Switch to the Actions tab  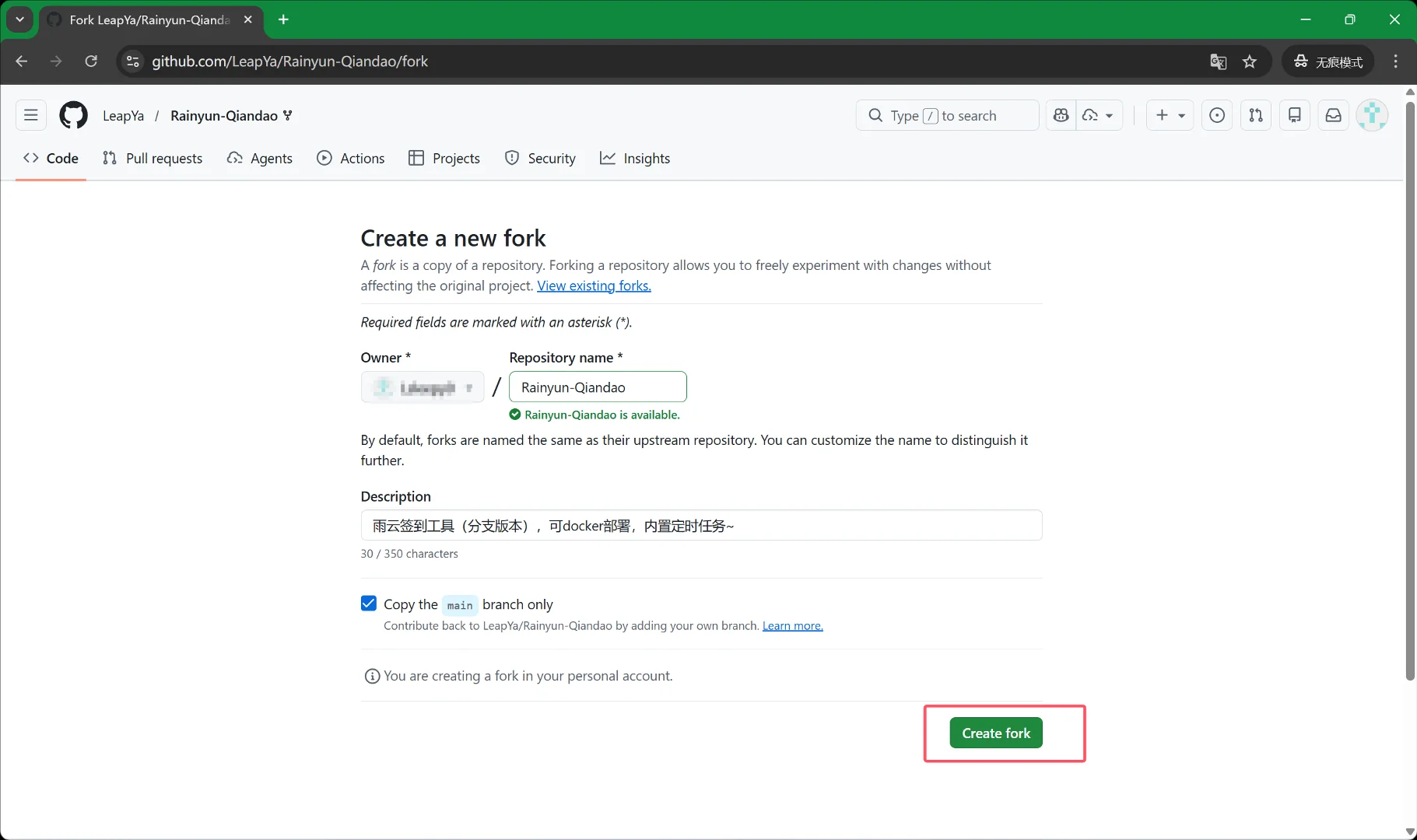pos(351,159)
